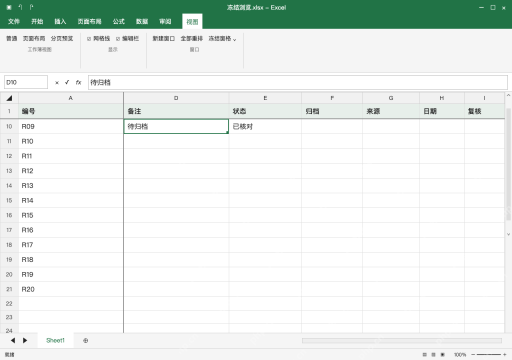512x360 pixels.
Task: Click the horizontal scrollbar track
Action: click(402, 341)
